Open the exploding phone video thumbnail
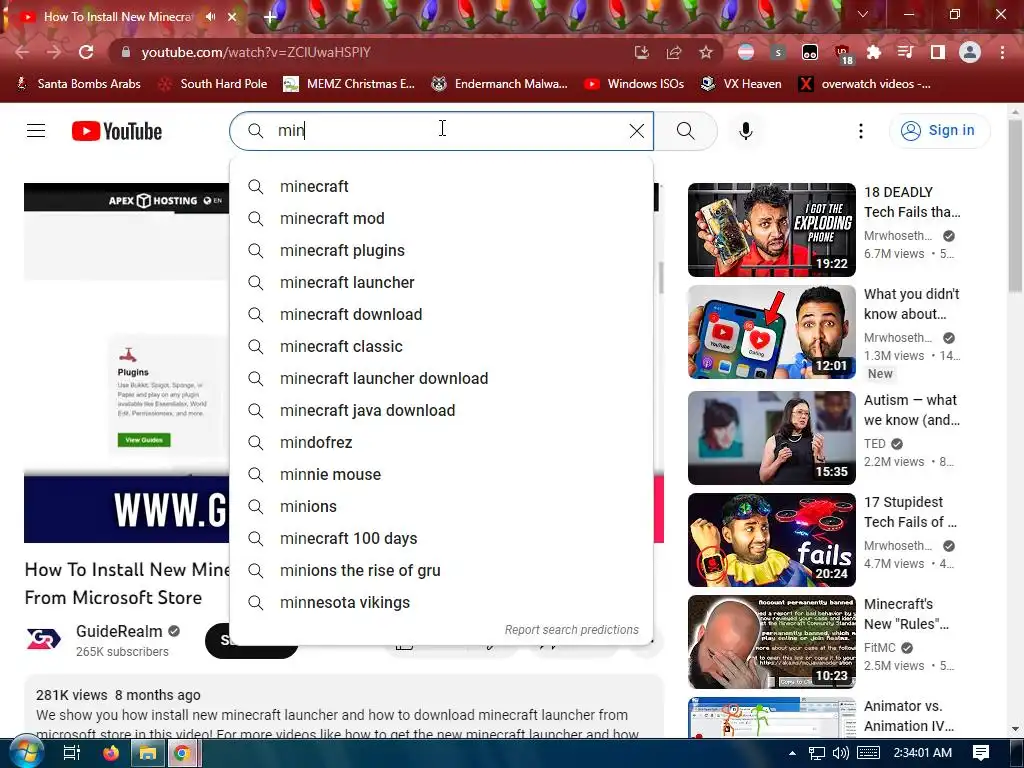 pyautogui.click(x=771, y=230)
